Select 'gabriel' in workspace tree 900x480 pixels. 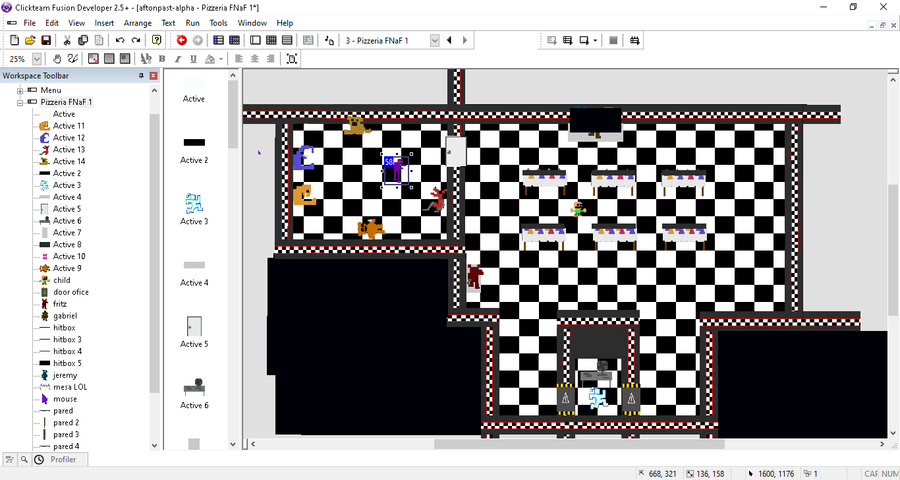pos(65,316)
